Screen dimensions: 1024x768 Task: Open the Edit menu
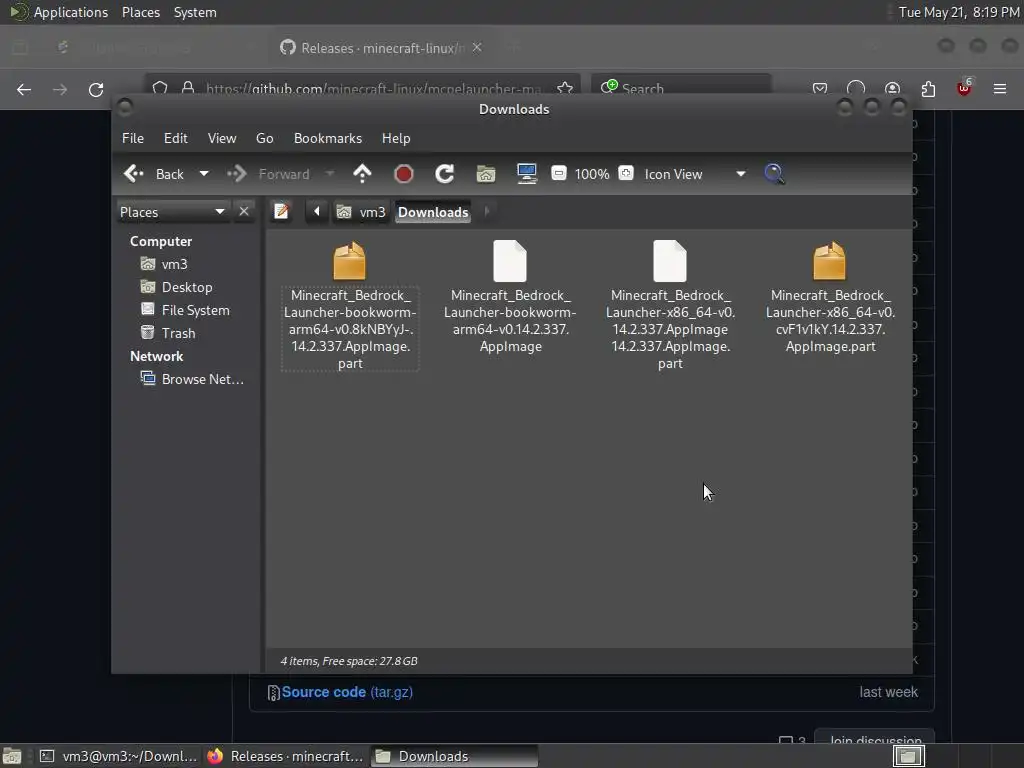point(176,138)
